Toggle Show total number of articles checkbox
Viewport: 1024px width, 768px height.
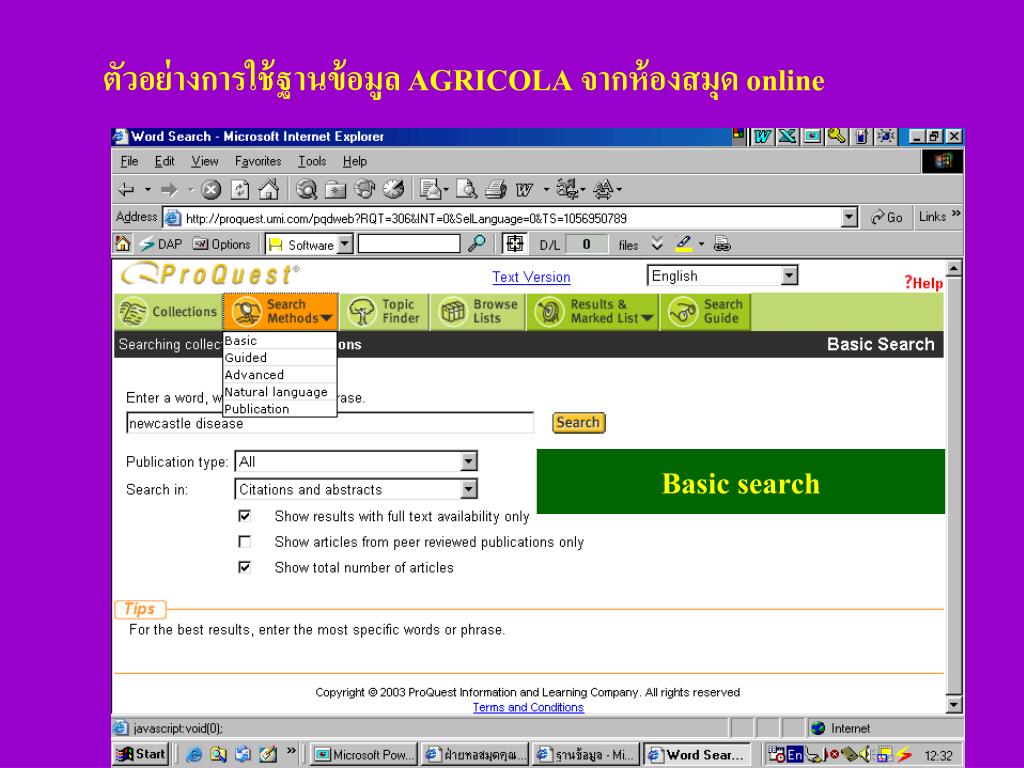coord(245,567)
